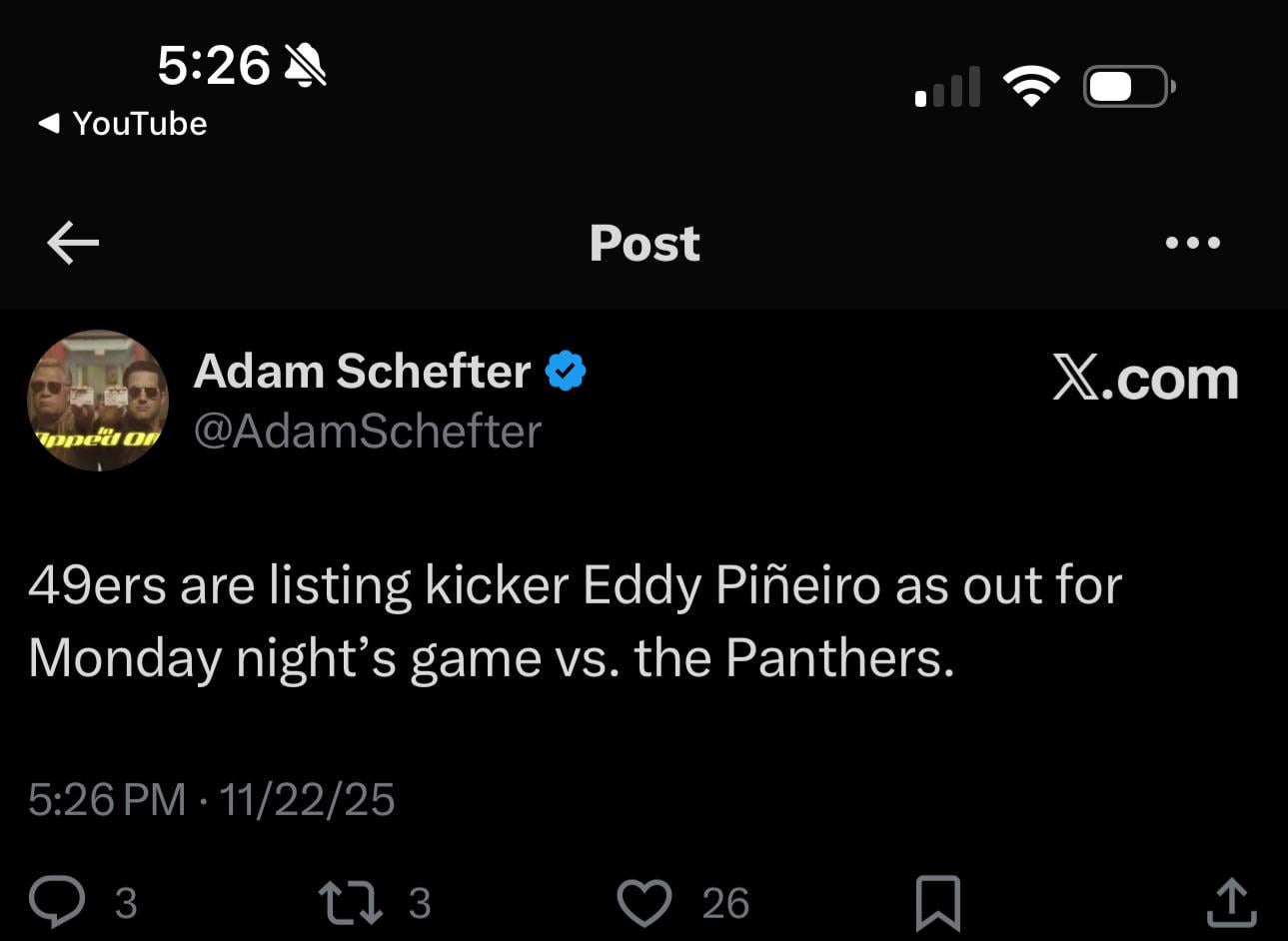Navigate back with the left arrow
The height and width of the screenshot is (941, 1288).
[x=71, y=243]
